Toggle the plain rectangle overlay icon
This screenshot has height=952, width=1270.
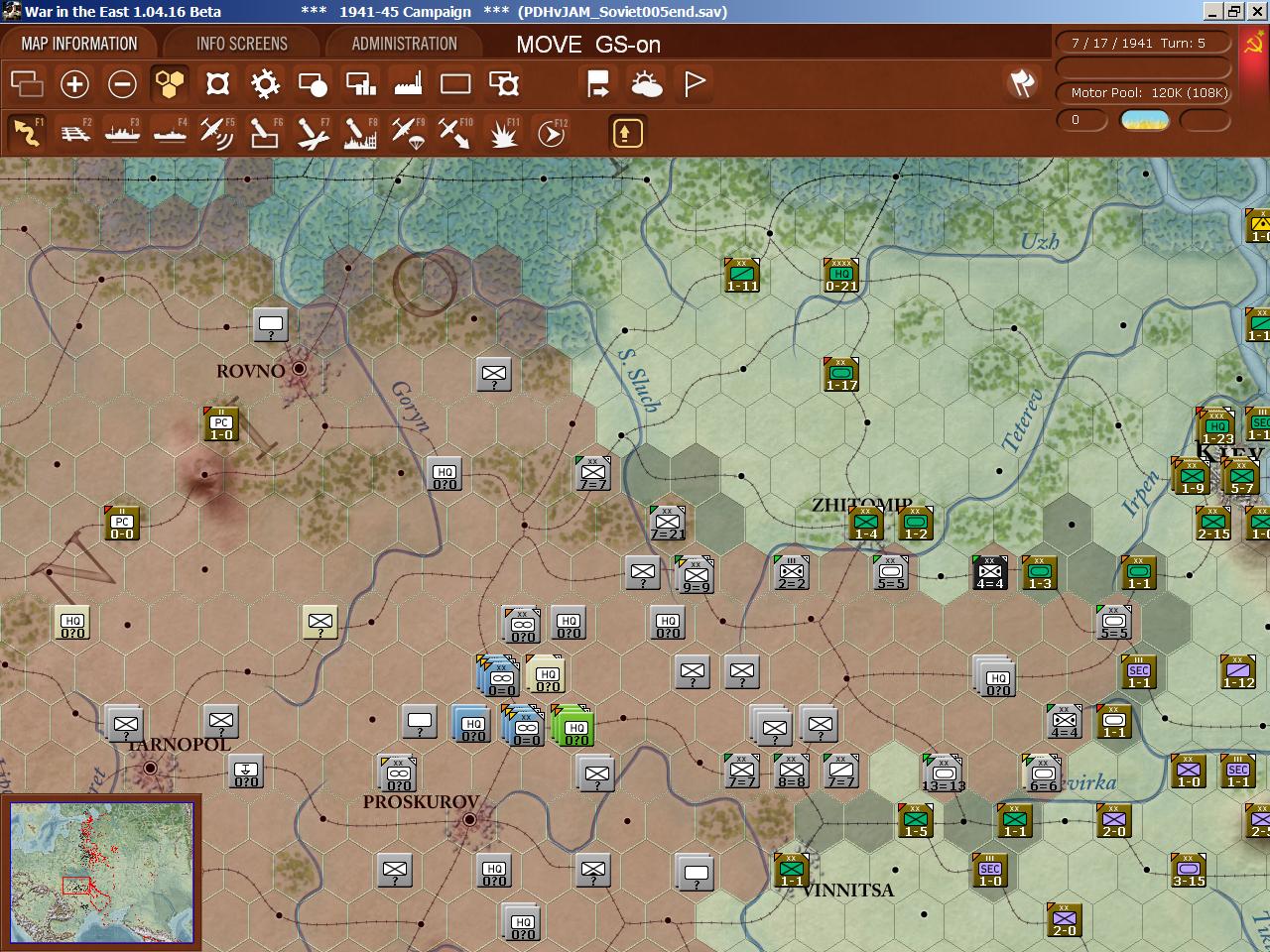pyautogui.click(x=455, y=84)
